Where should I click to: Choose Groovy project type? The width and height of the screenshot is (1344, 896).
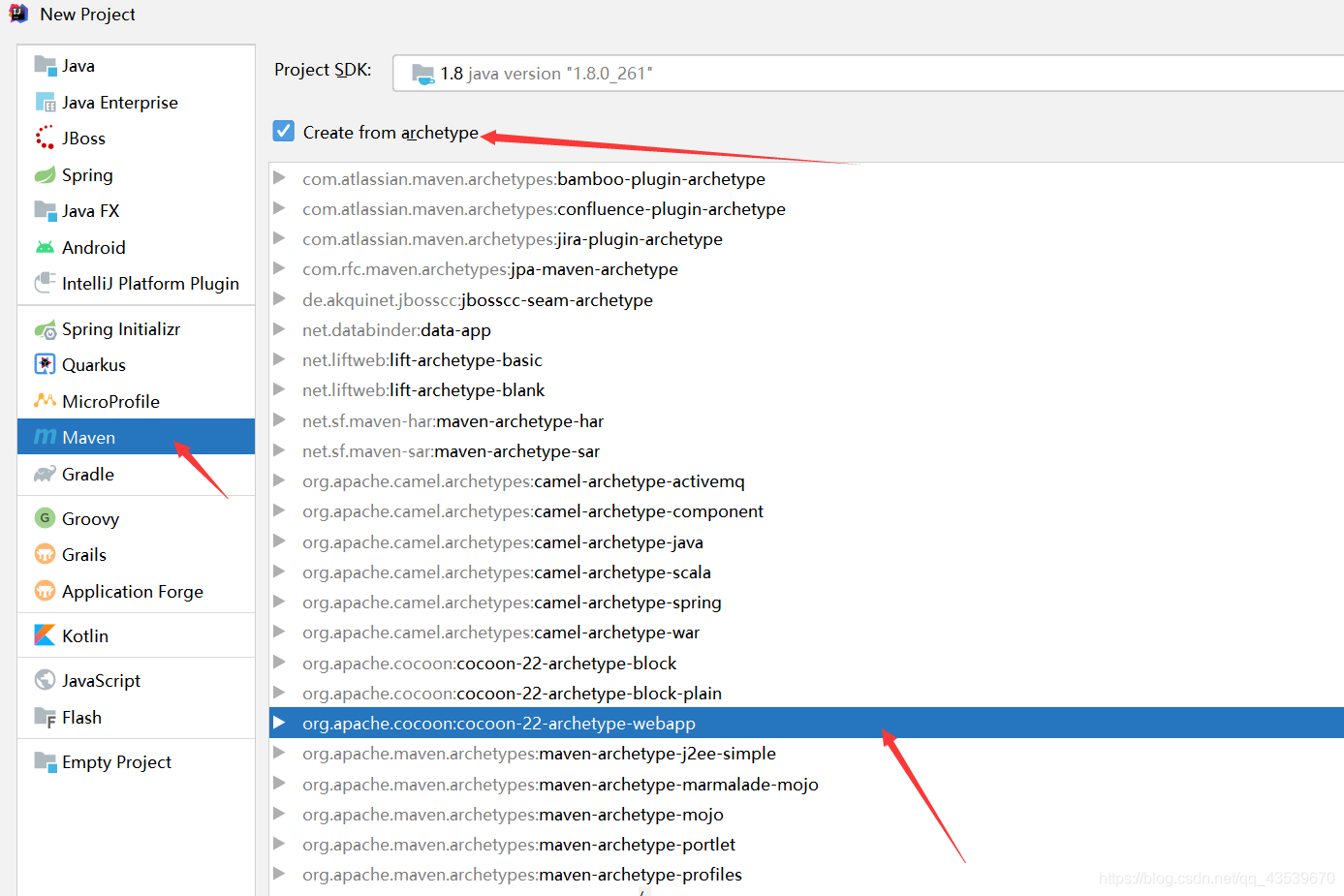(x=136, y=518)
